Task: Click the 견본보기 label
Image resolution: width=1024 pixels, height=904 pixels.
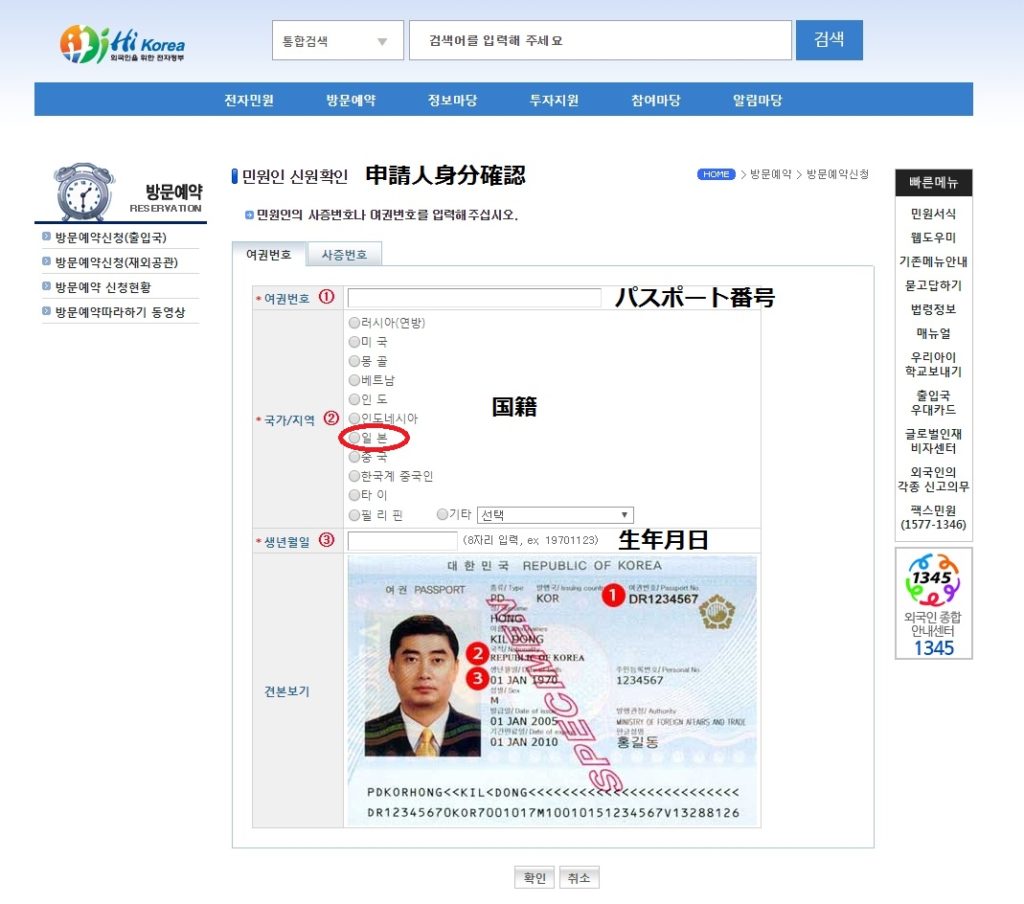Action: pyautogui.click(x=287, y=691)
